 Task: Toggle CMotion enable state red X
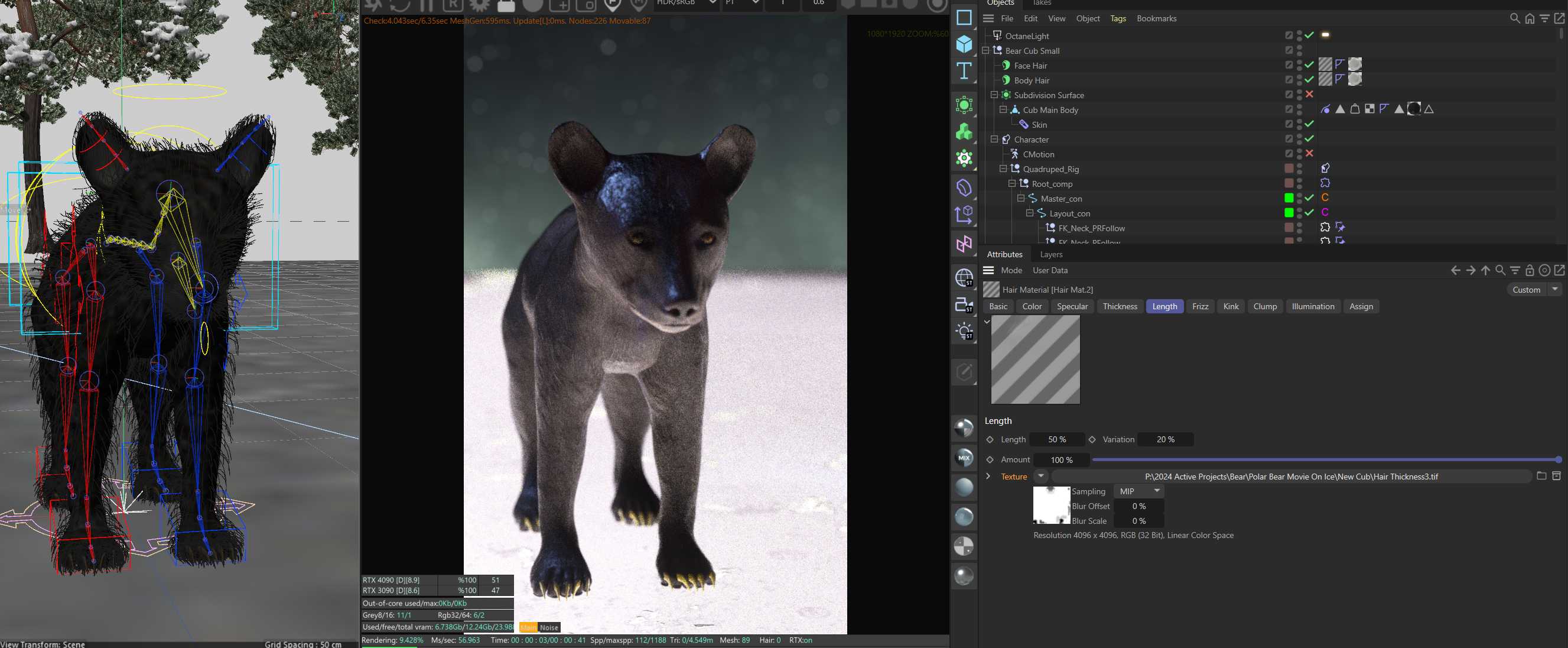tap(1309, 154)
